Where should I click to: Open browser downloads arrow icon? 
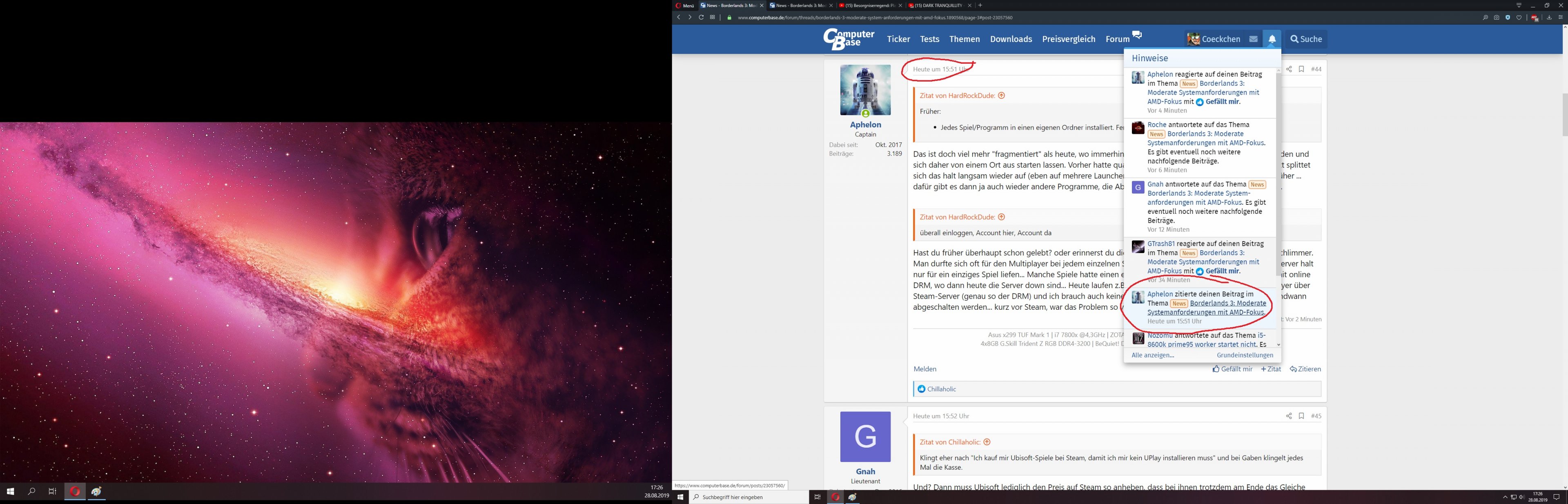1549,17
